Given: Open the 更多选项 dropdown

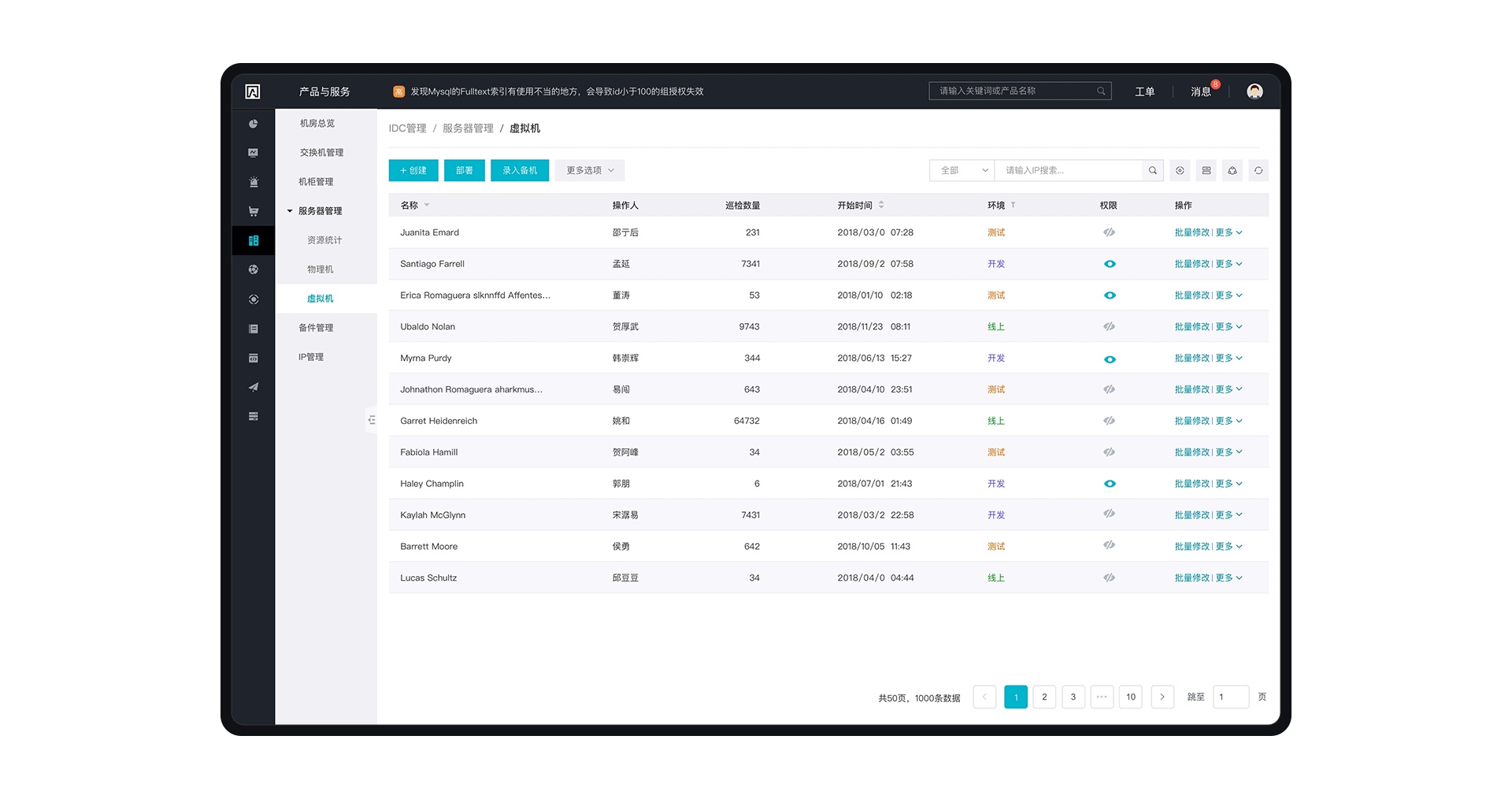Looking at the screenshot, I should pyautogui.click(x=590, y=170).
